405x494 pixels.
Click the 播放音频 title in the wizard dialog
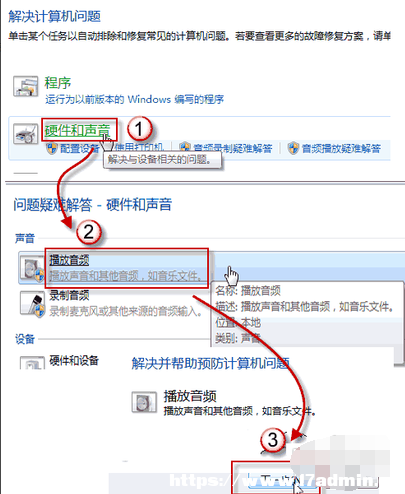coord(190,396)
